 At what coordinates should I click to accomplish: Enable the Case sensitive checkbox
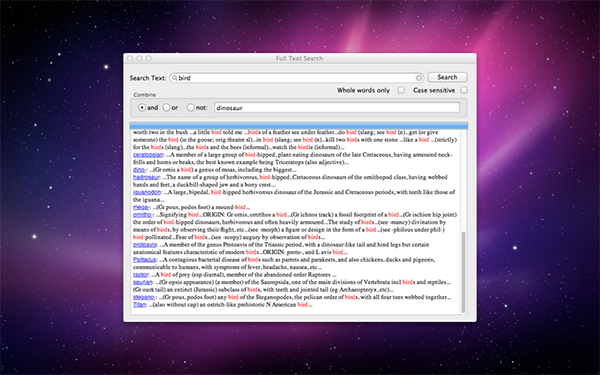point(463,90)
